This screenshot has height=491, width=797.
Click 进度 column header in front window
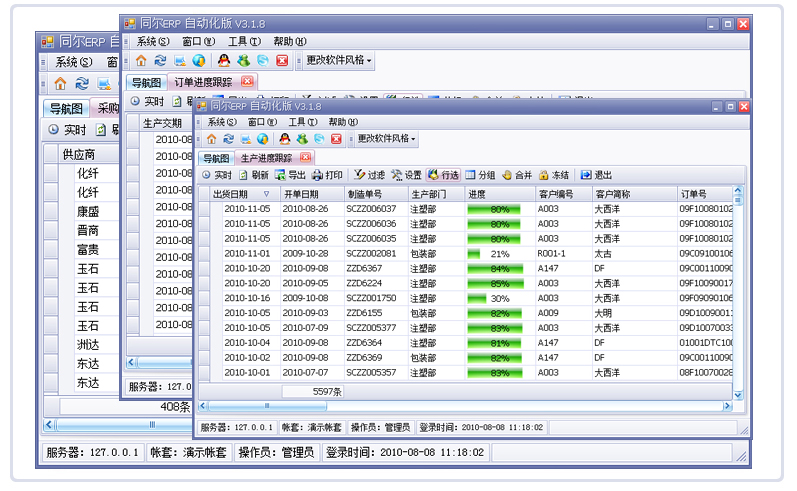point(500,194)
